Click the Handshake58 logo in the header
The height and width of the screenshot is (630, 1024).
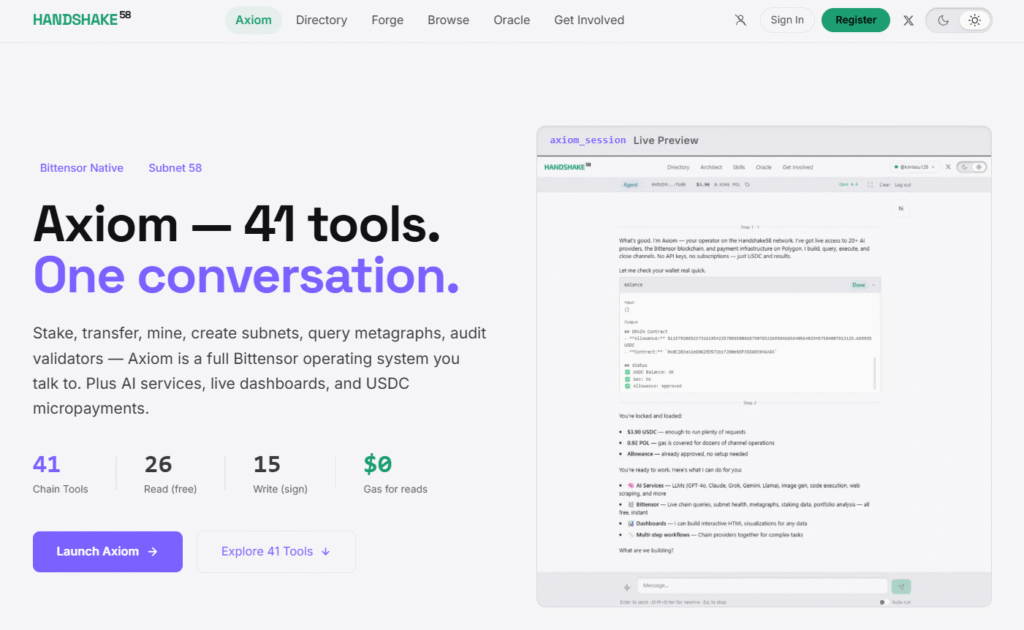coord(82,19)
